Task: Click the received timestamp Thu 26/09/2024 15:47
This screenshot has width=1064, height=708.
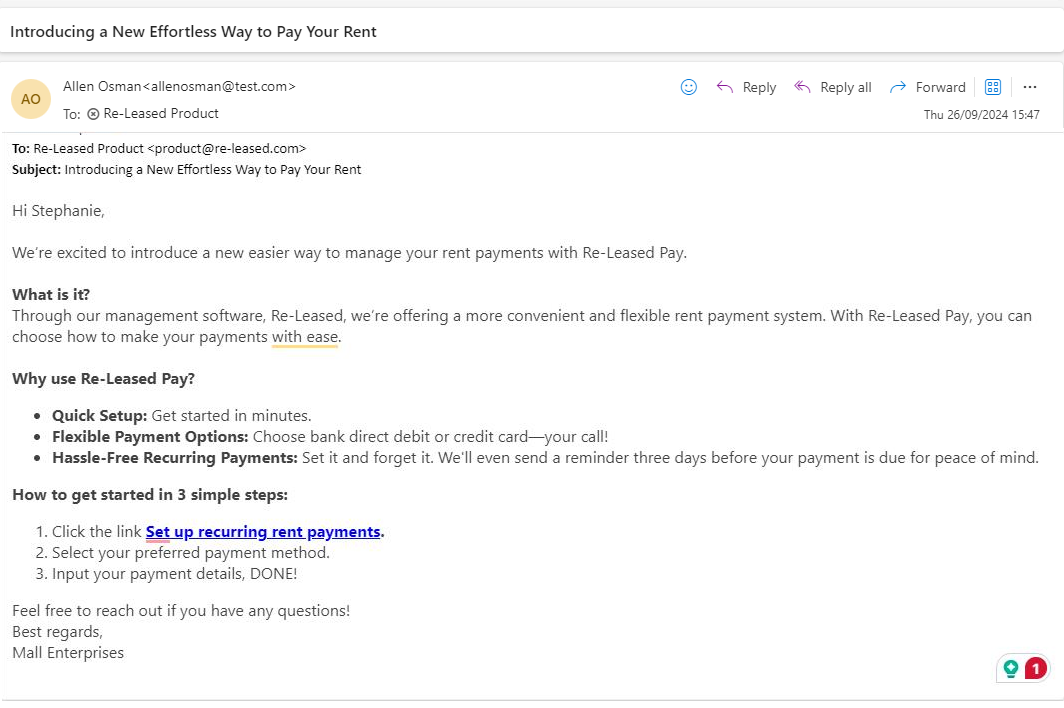Action: pos(982,115)
